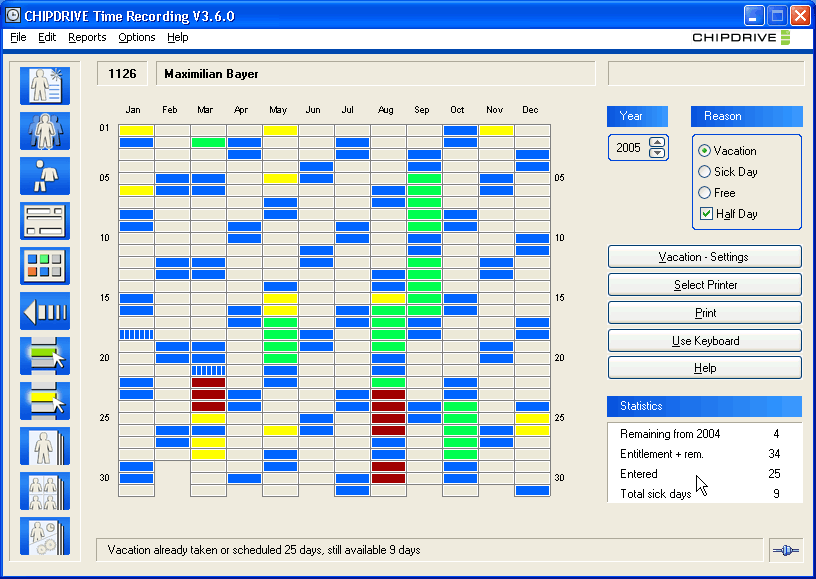Click the dark red Mar 22 calendar cell
Screen dimensions: 816x579
click(208, 382)
